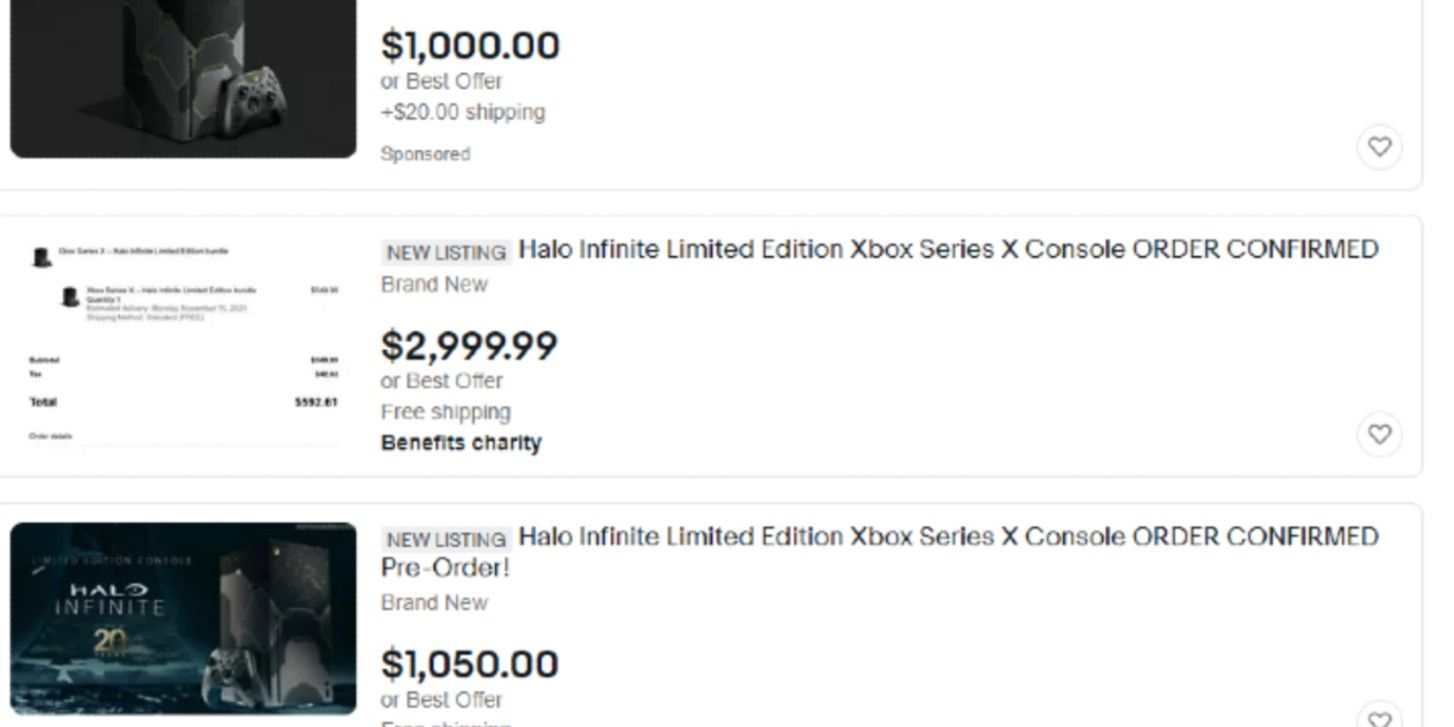Click the Halo Infinite 20th anniversary thumbnail
The height and width of the screenshot is (727, 1454).
183,617
